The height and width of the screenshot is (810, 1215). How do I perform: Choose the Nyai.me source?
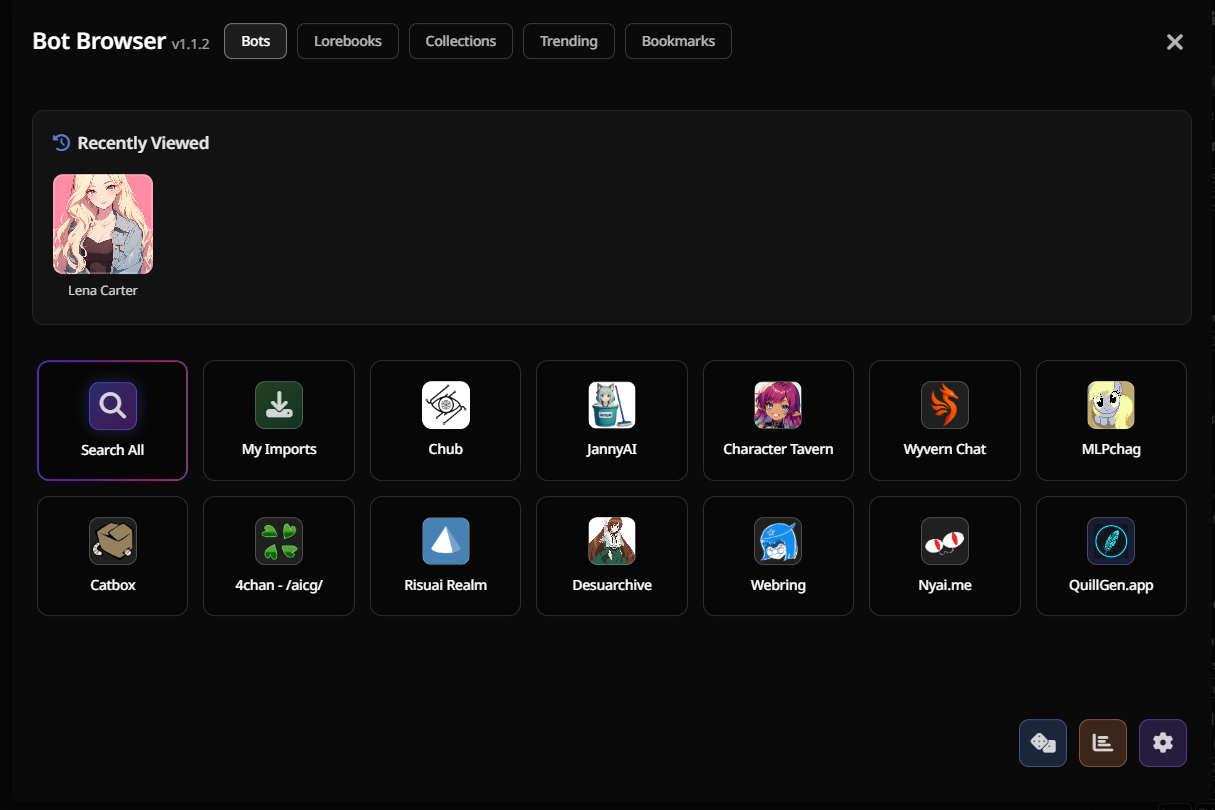pyautogui.click(x=945, y=556)
